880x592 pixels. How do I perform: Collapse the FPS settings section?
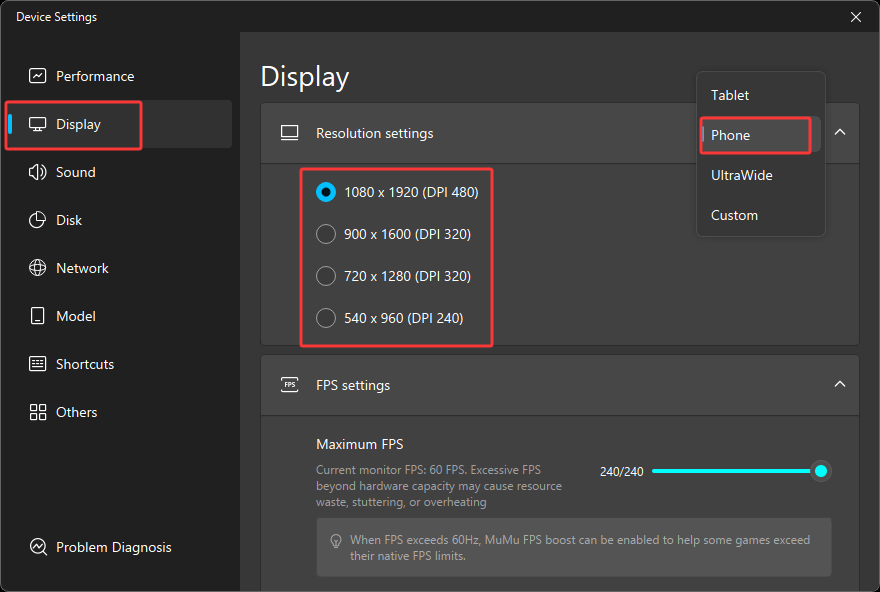pyautogui.click(x=840, y=384)
